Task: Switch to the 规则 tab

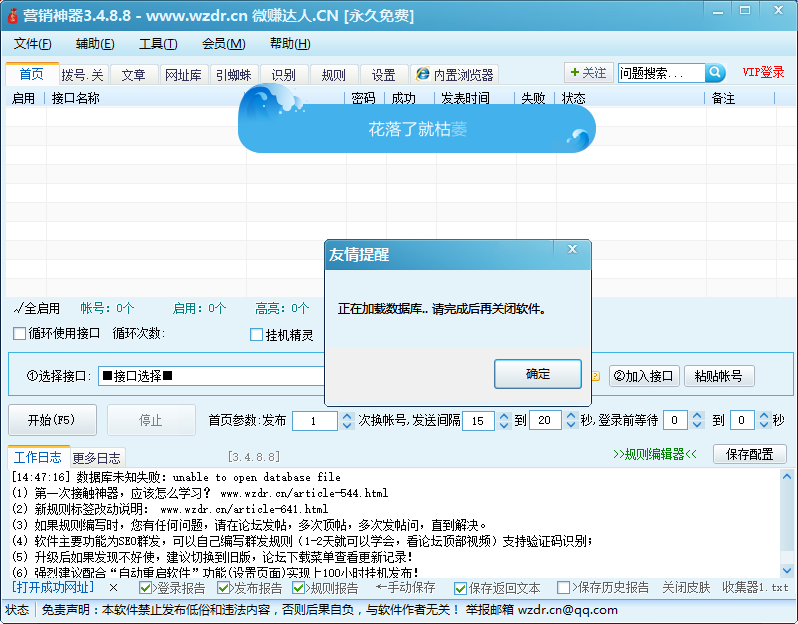Action: (334, 75)
